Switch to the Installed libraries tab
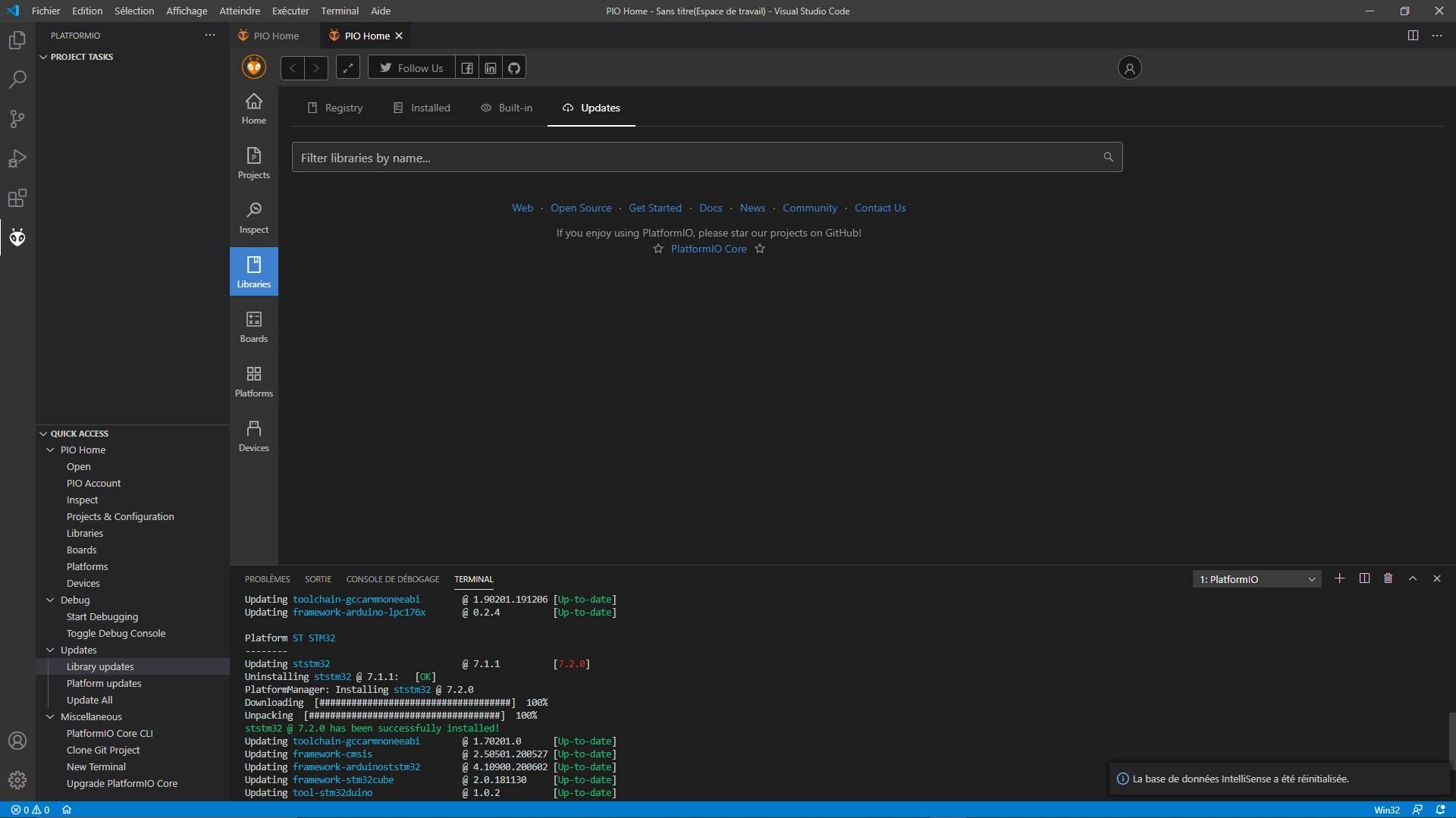The width and height of the screenshot is (1456, 818). coord(422,108)
